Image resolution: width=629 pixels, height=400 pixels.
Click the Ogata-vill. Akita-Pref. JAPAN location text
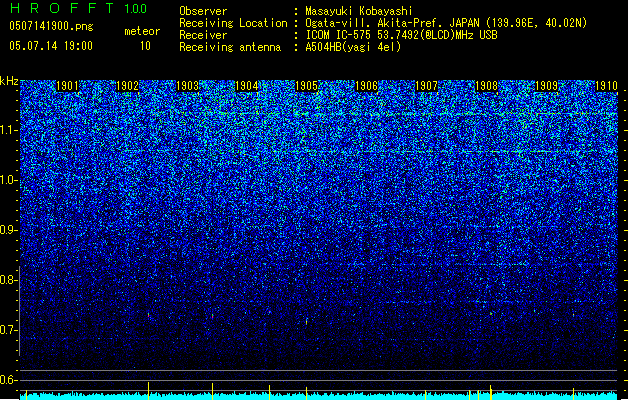446,23
